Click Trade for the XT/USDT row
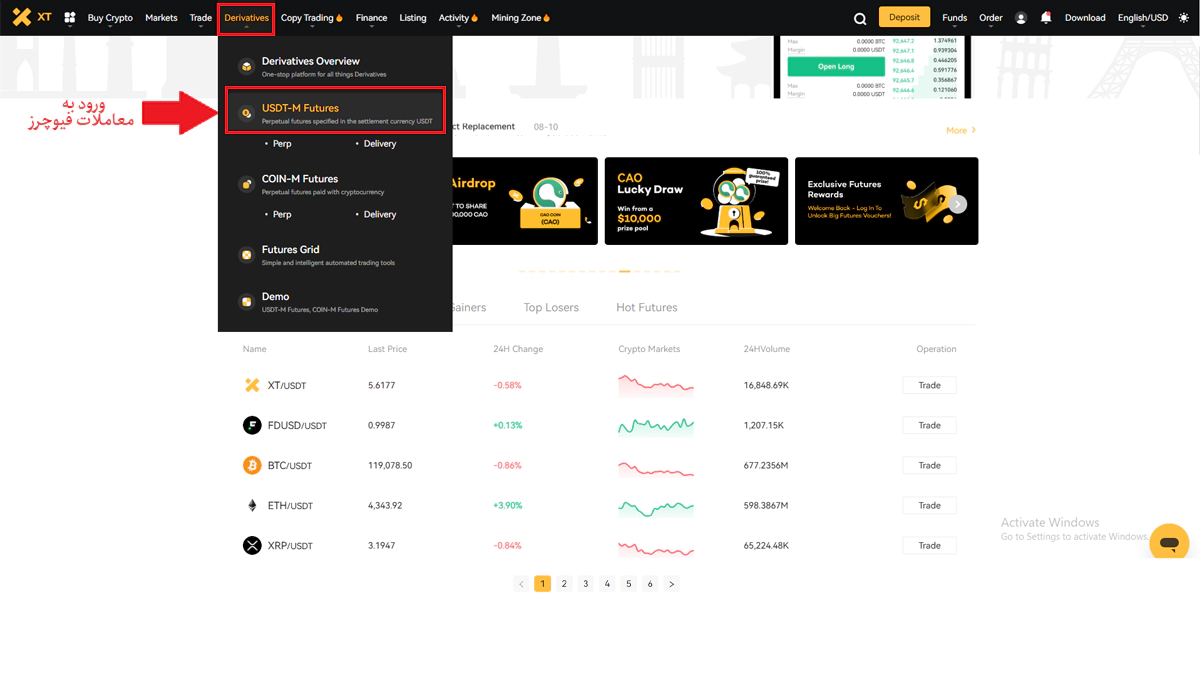 click(x=930, y=385)
